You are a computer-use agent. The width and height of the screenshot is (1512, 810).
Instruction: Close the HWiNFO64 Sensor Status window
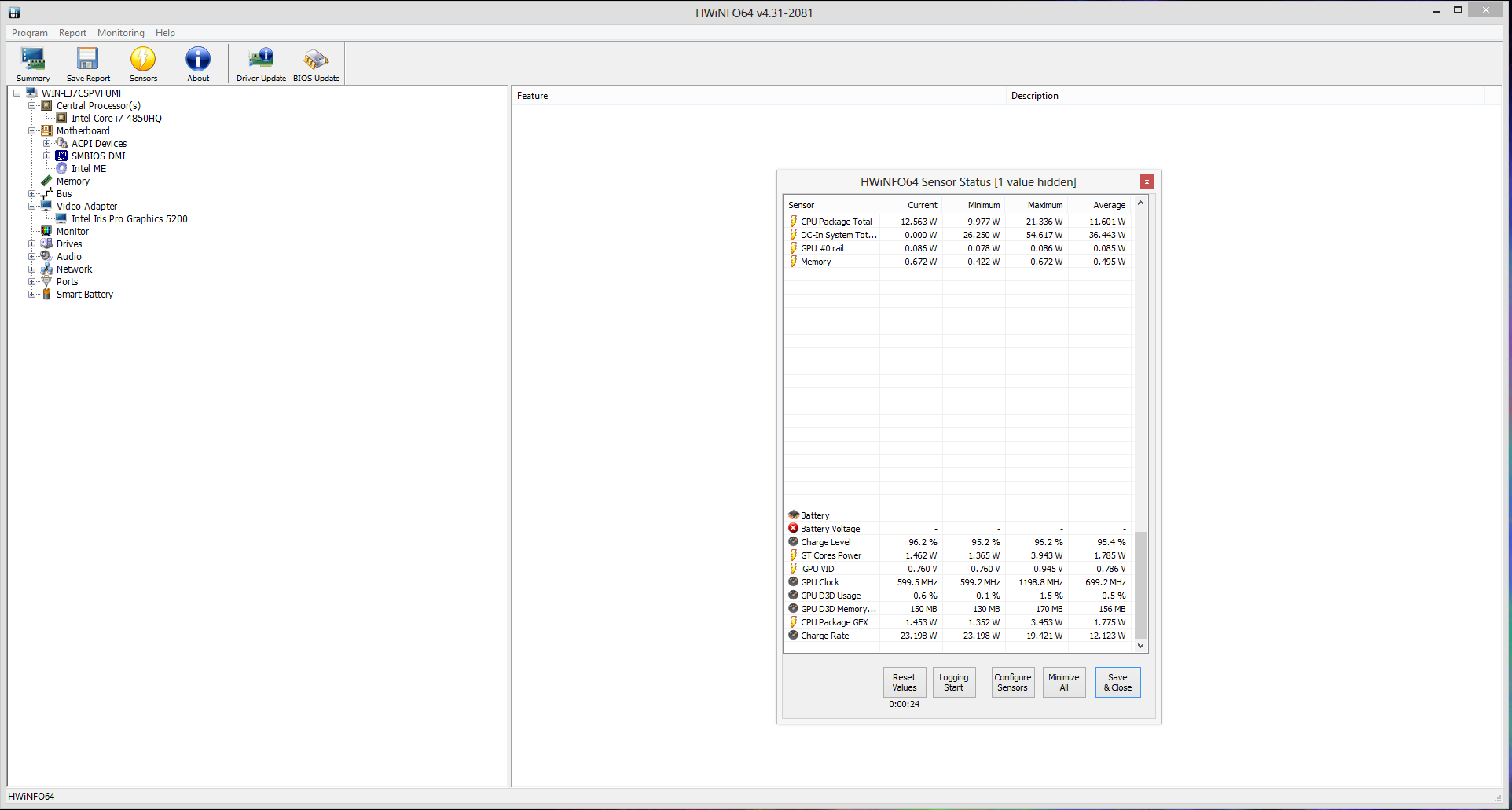[1147, 182]
